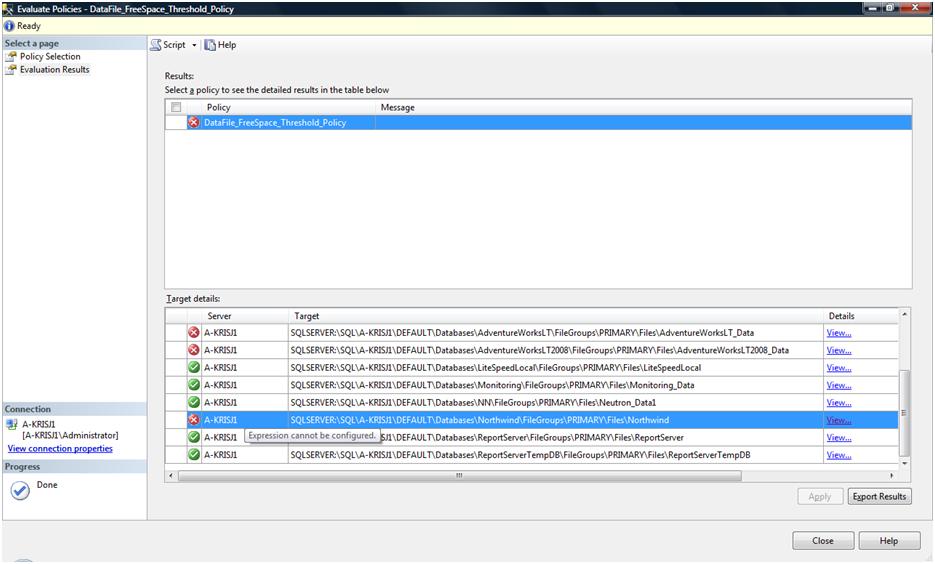This screenshot has height=564, width=935.
Task: Click horizontal scrollbar right arrow
Action: [x=891, y=476]
